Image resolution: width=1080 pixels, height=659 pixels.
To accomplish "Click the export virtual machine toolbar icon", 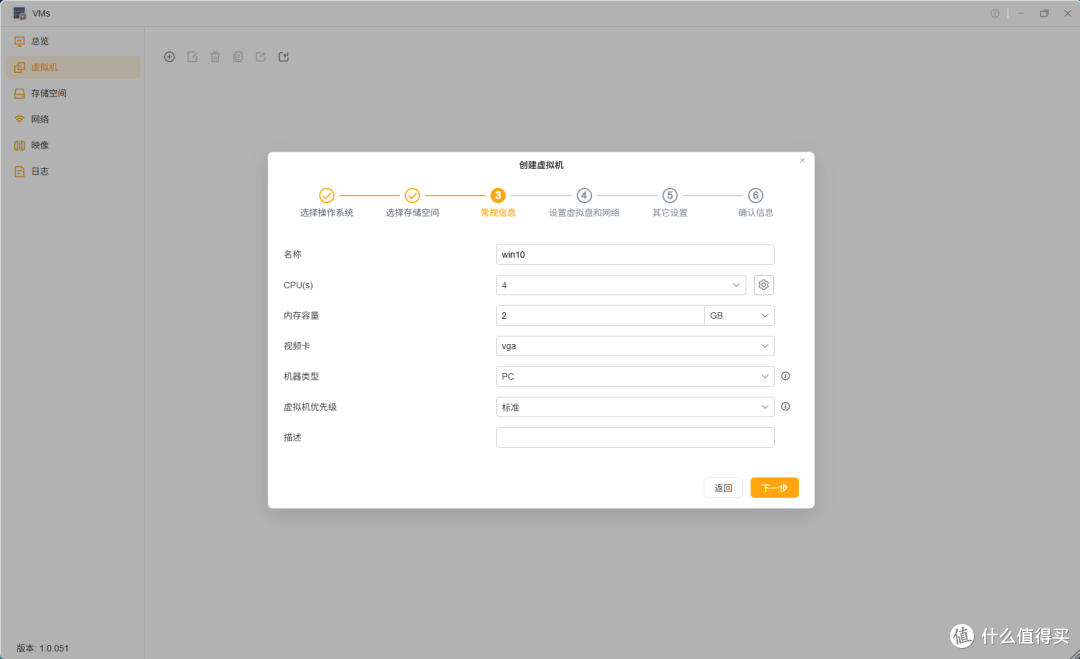I will [260, 57].
